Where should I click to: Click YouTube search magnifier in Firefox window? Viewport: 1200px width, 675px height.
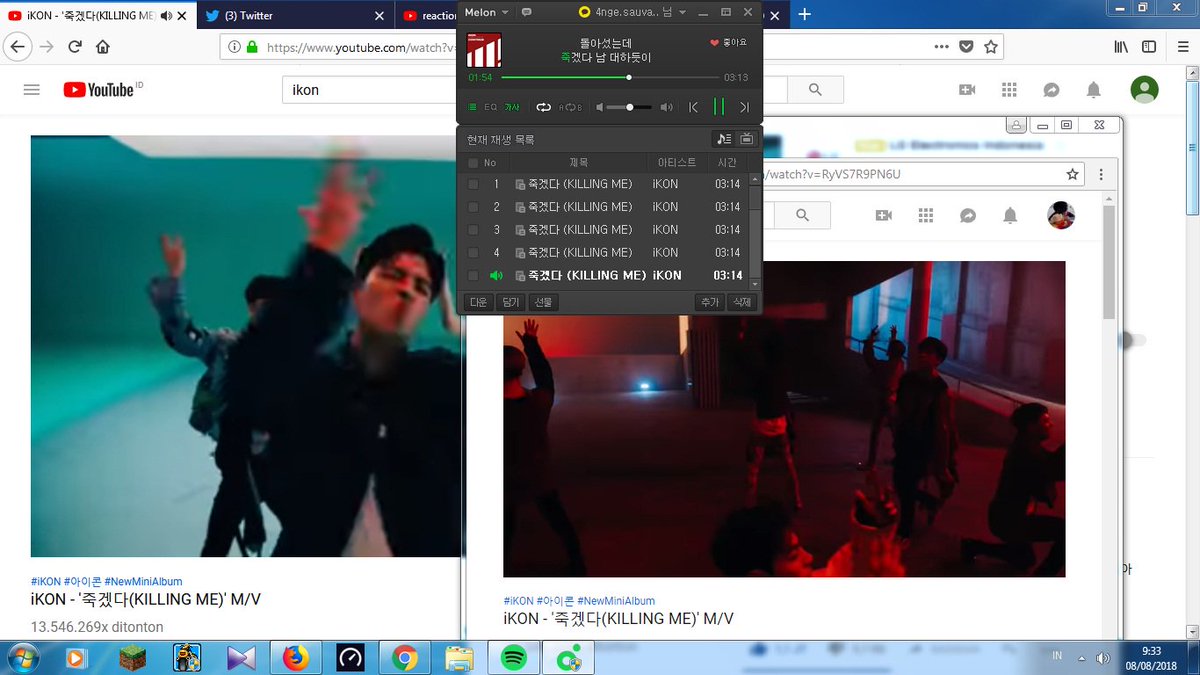pyautogui.click(x=815, y=90)
